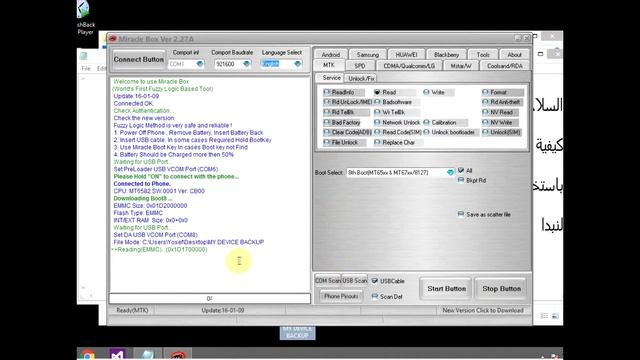Click the Stop Button

501,289
